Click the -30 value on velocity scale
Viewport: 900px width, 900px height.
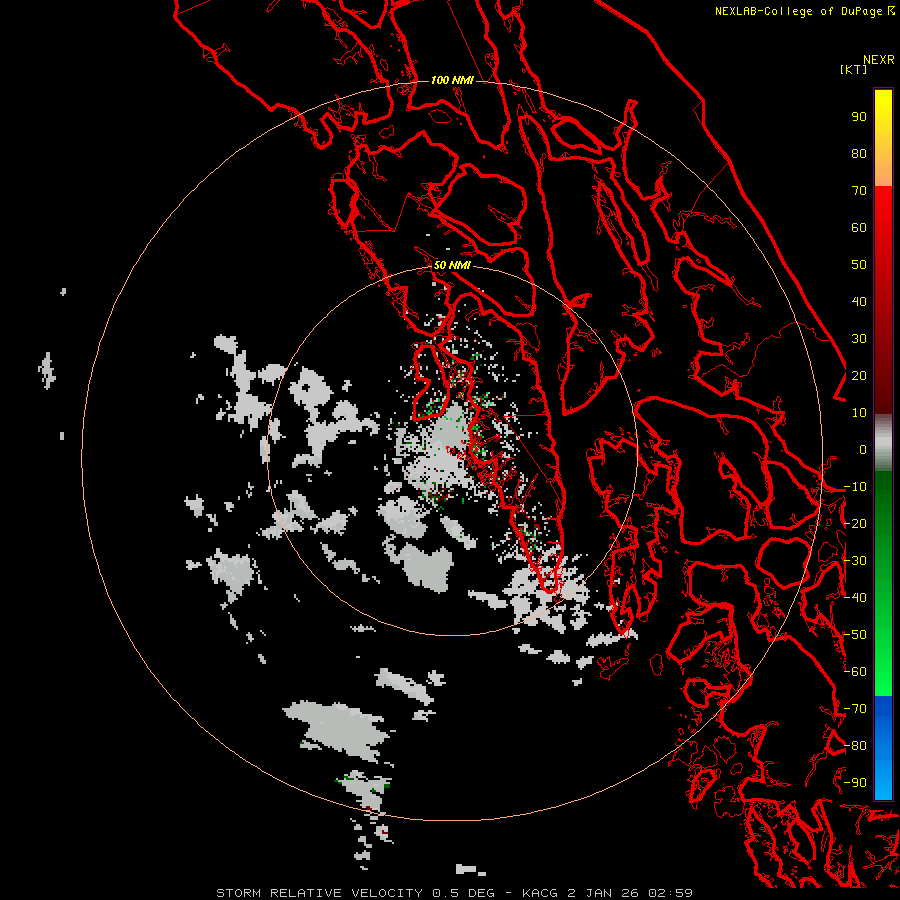pyautogui.click(x=855, y=561)
